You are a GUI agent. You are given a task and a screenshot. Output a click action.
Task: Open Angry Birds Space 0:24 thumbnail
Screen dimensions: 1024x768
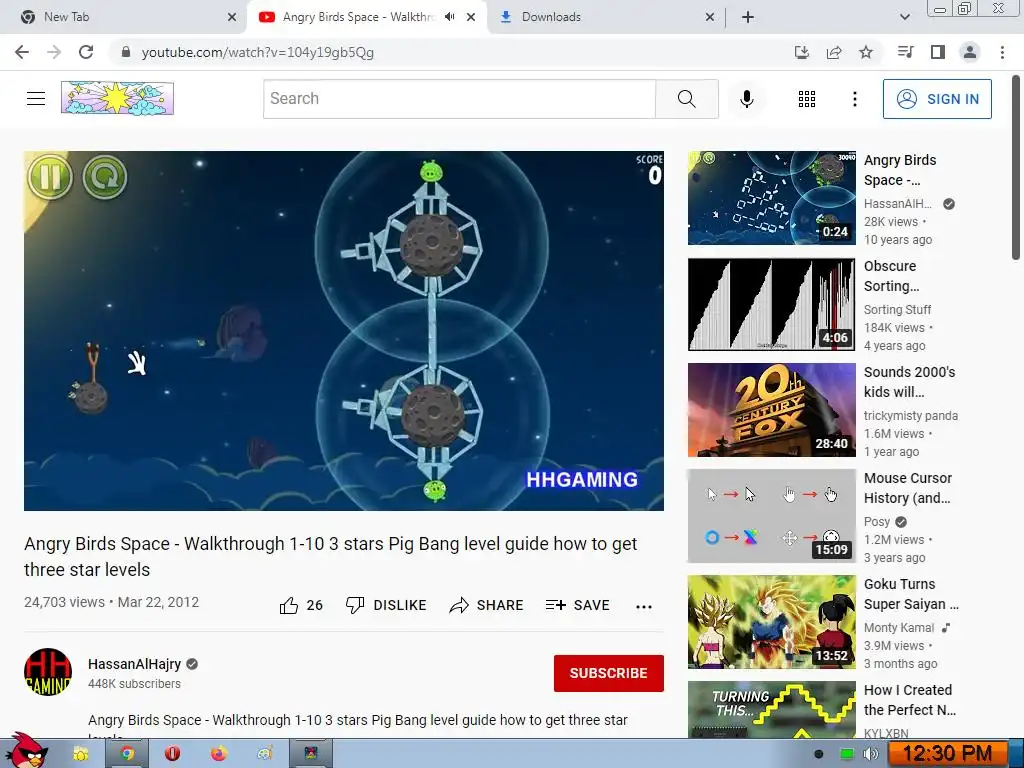click(771, 198)
